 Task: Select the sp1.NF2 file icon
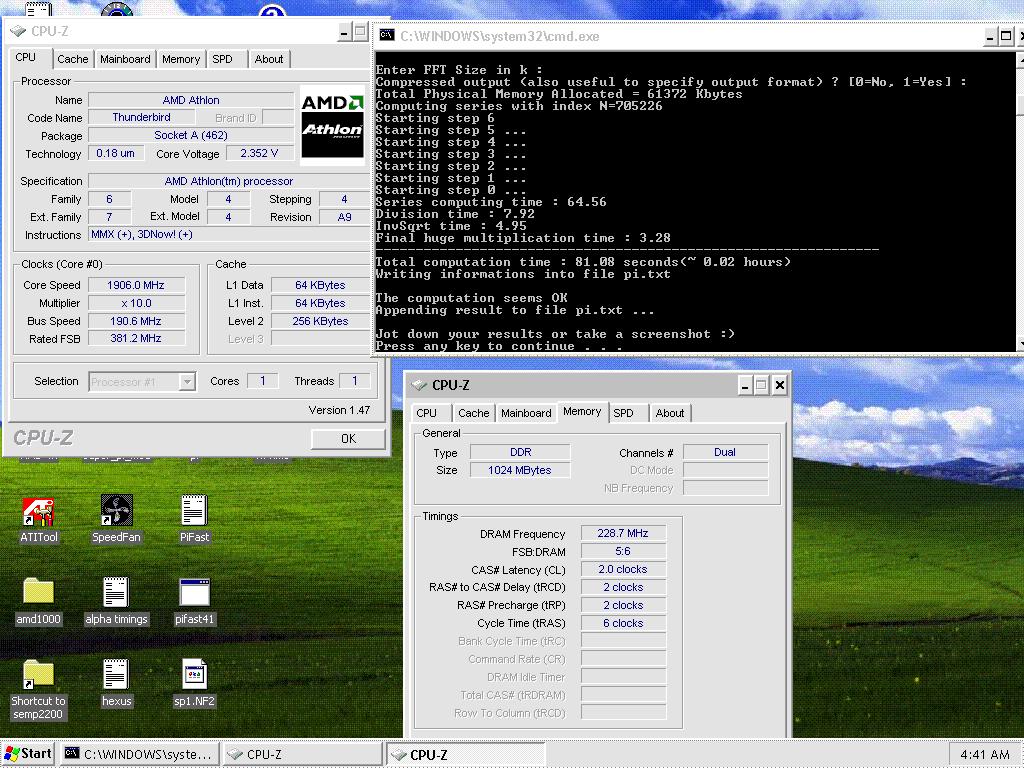(x=194, y=683)
